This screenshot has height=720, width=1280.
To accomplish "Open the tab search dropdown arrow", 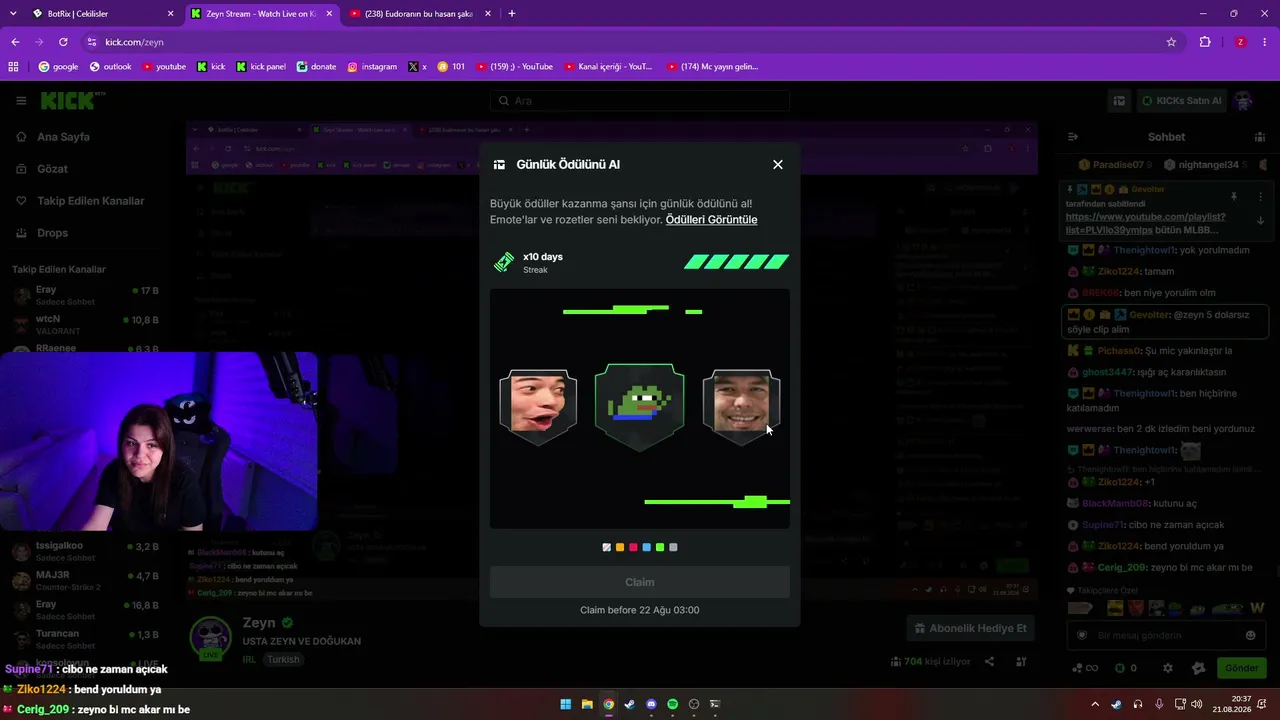I will coord(12,14).
